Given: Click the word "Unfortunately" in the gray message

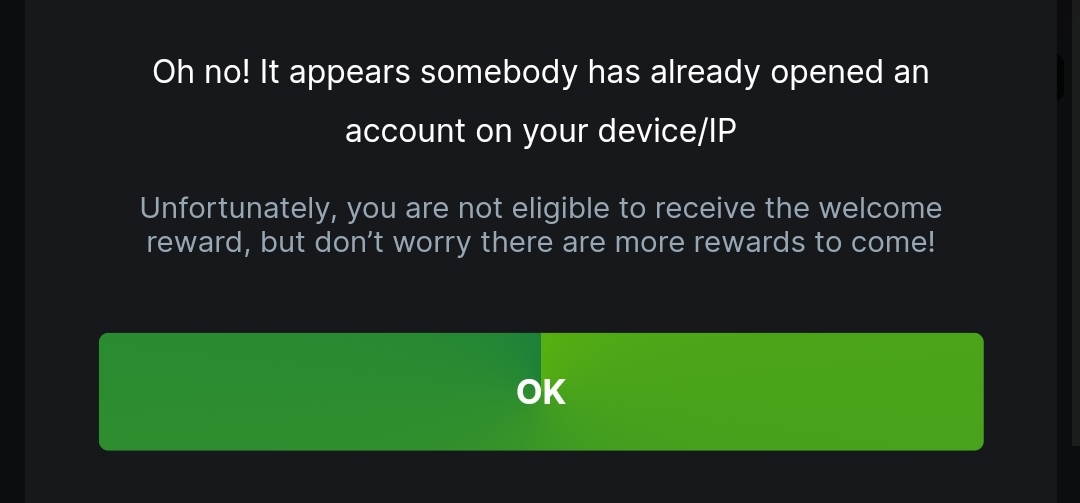Looking at the screenshot, I should pyautogui.click(x=238, y=208).
